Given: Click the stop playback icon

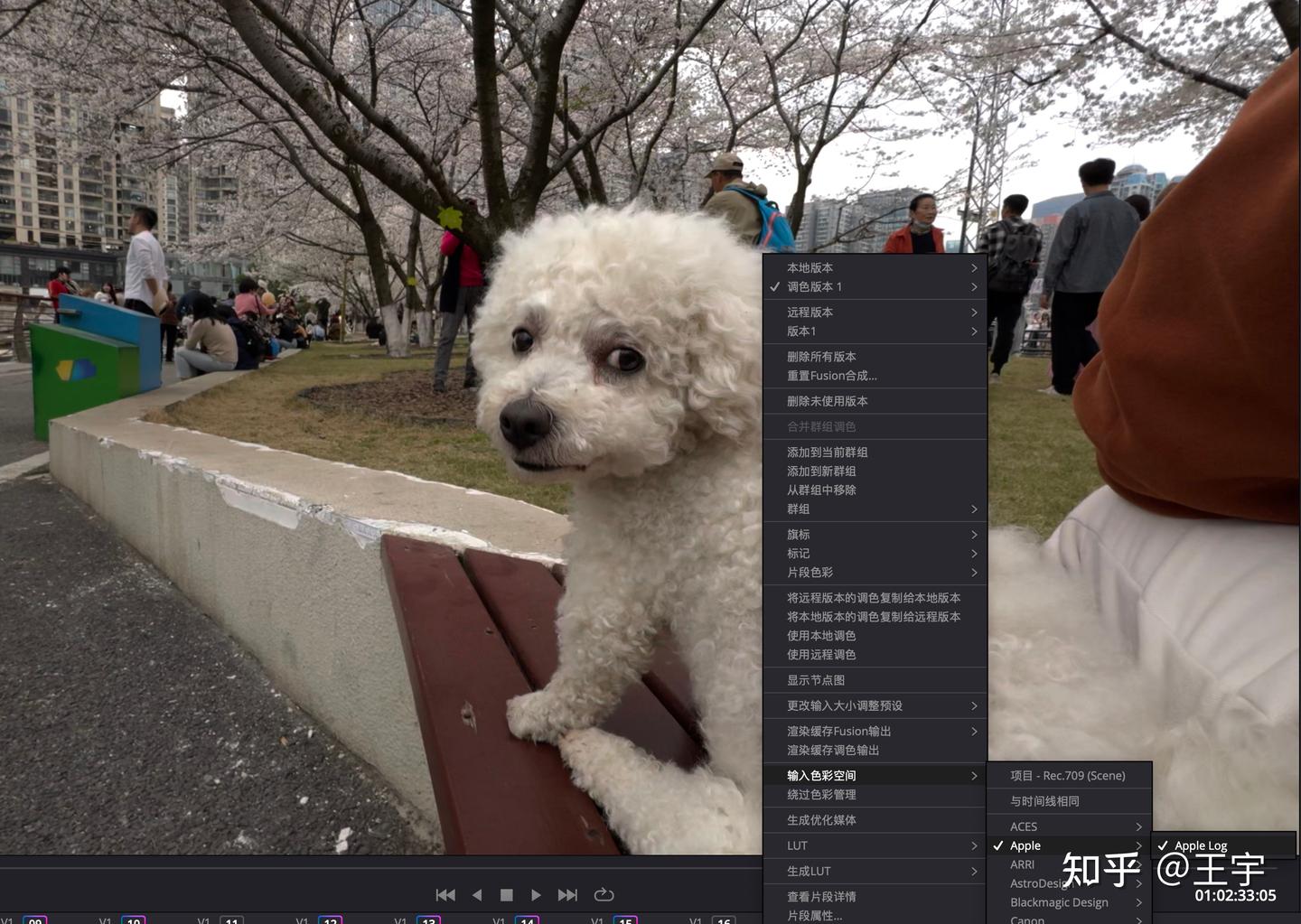Looking at the screenshot, I should click(x=507, y=894).
